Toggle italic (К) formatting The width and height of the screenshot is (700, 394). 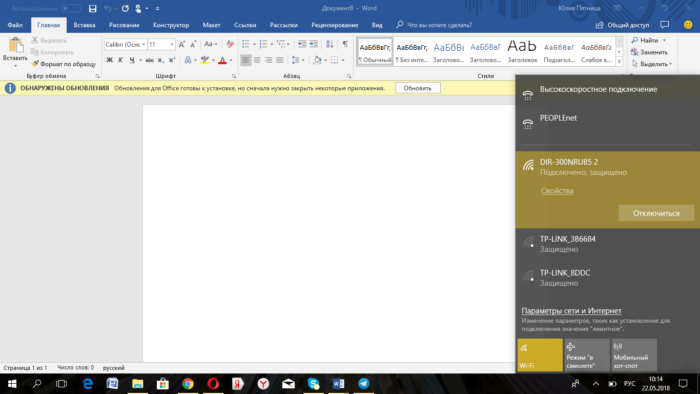120,60
